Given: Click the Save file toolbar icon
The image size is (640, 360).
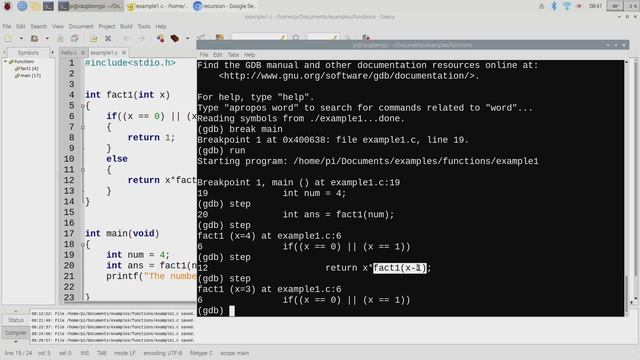Looking at the screenshot, I should point(60,38).
